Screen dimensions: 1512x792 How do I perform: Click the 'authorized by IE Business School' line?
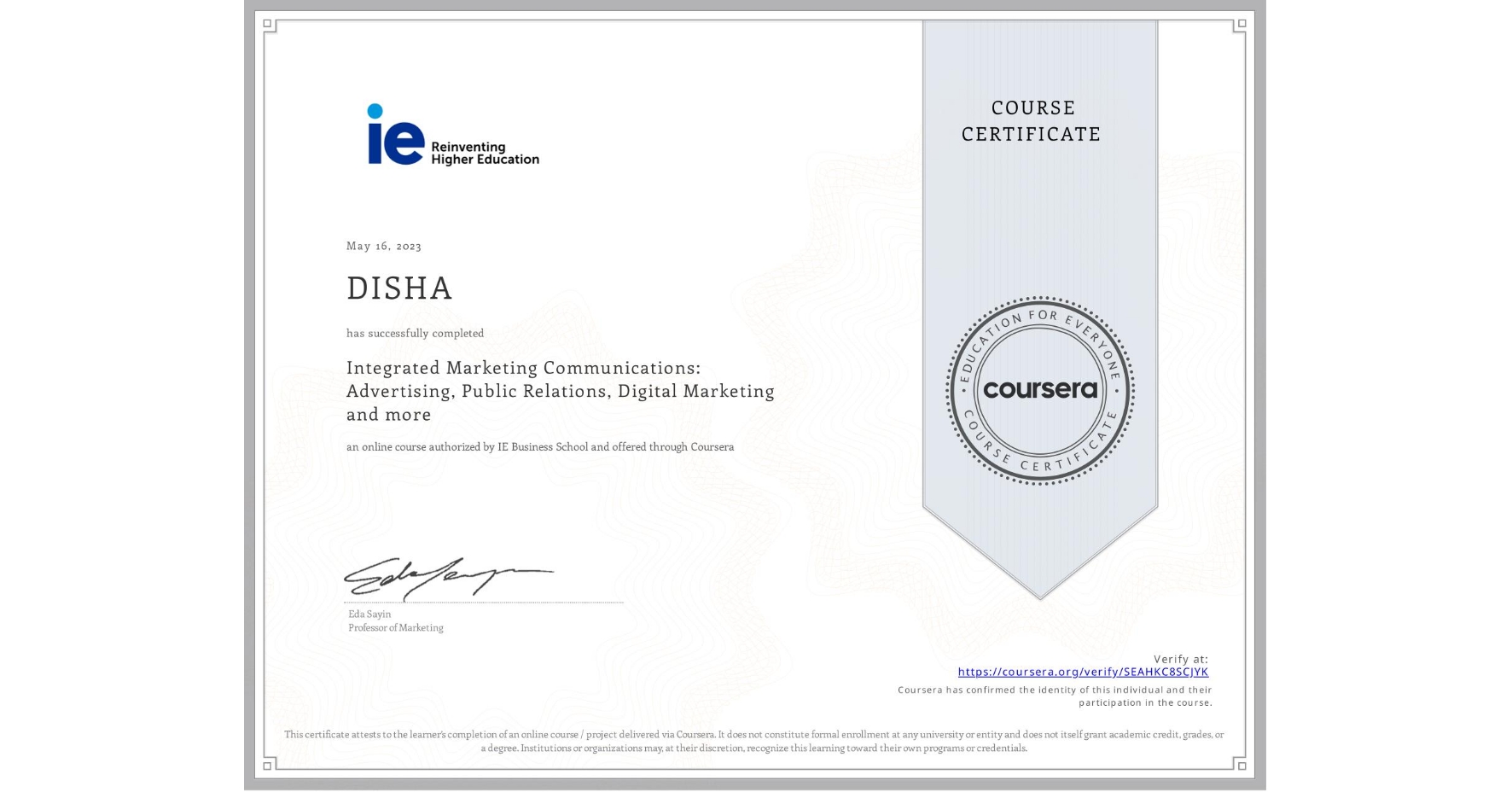tap(540, 447)
